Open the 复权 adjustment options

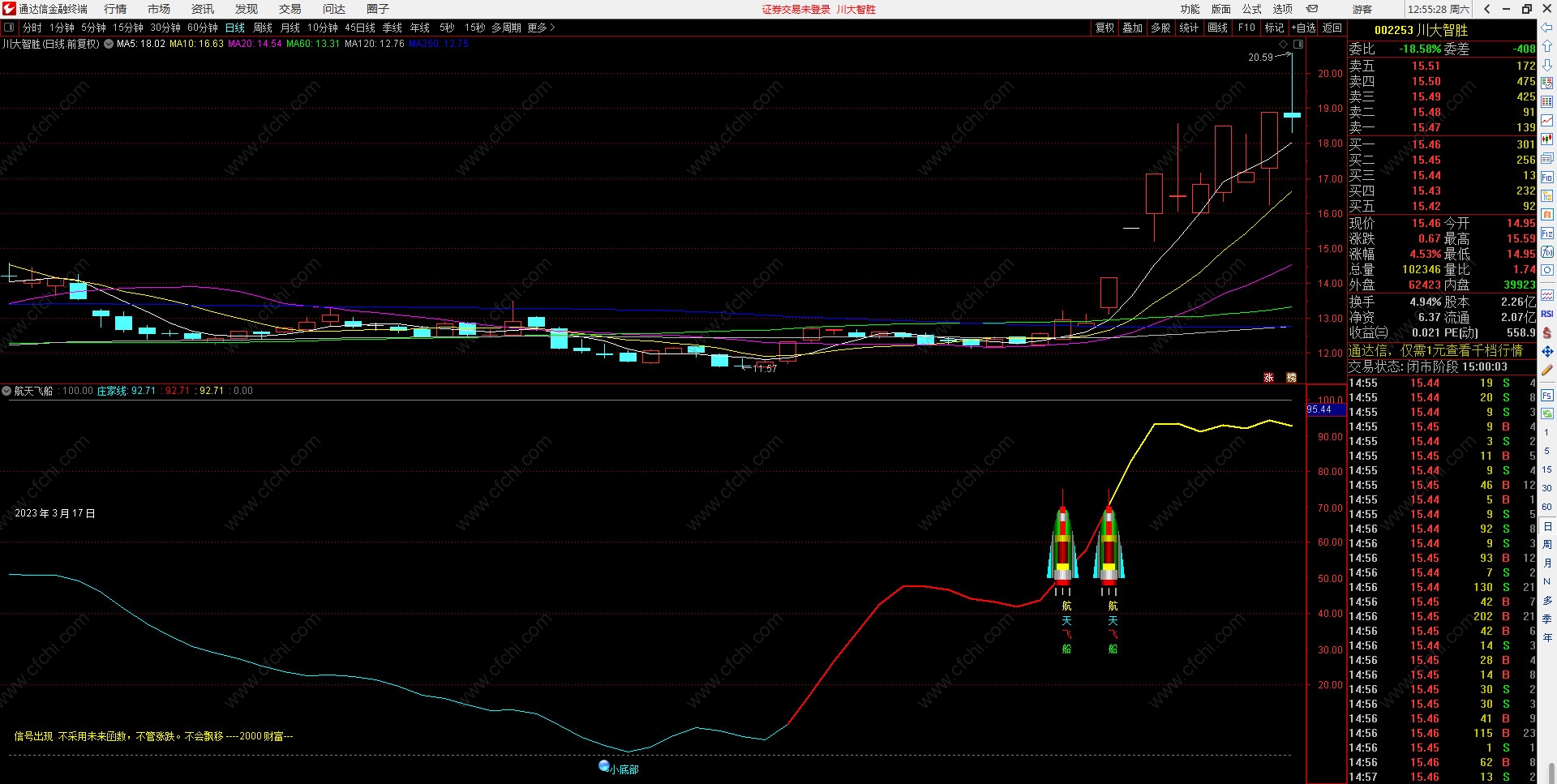pos(1104,28)
